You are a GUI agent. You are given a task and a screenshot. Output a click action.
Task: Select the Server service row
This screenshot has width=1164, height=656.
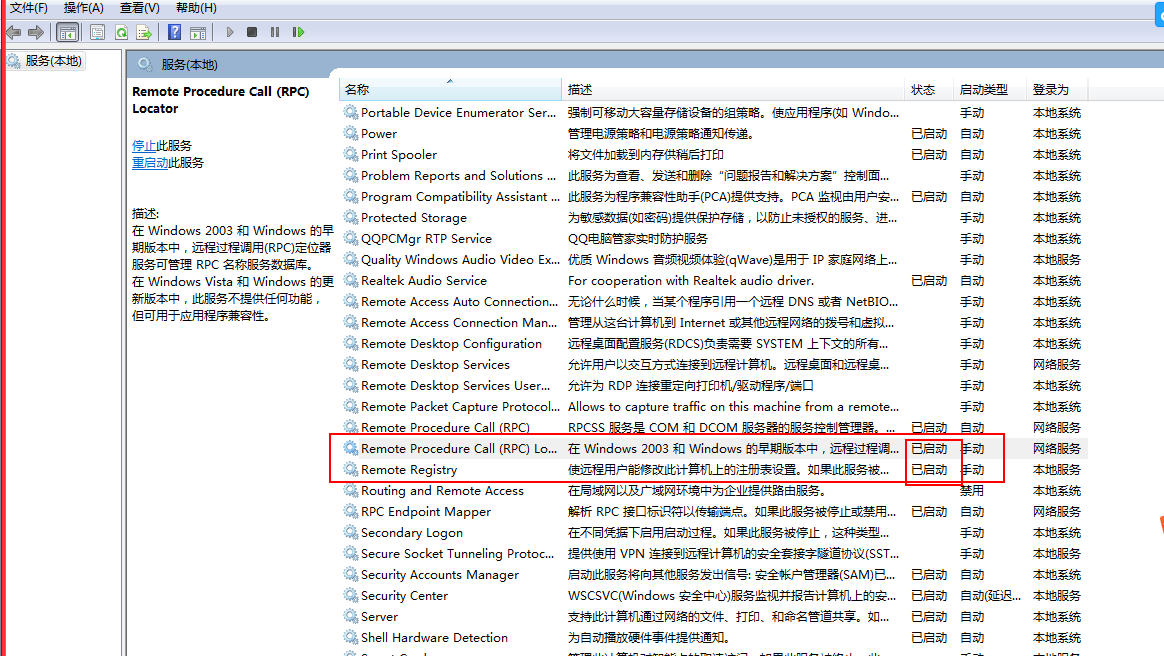coord(713,616)
